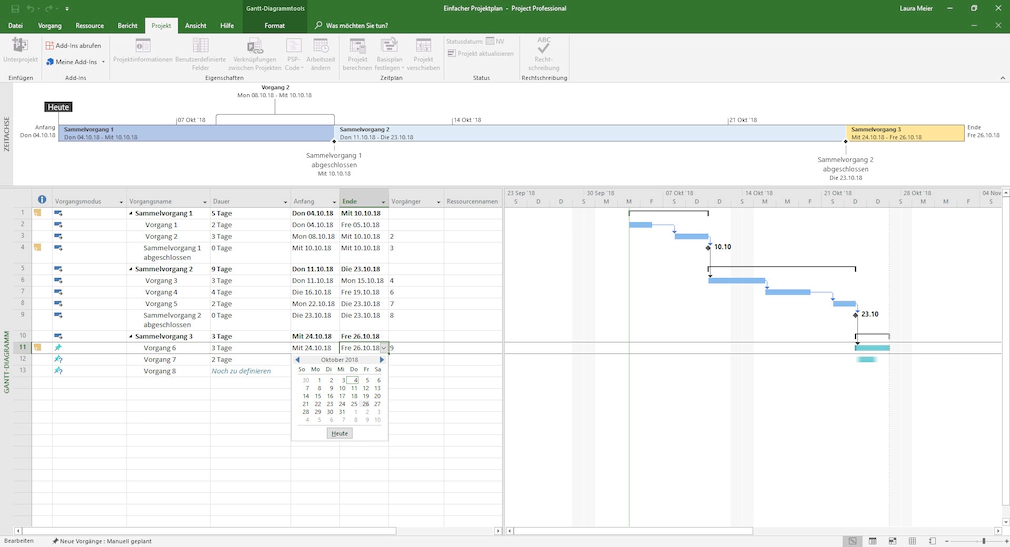This screenshot has height=547, width=1010.
Task: Switch to Ansicht ribbon tab
Action: click(196, 26)
